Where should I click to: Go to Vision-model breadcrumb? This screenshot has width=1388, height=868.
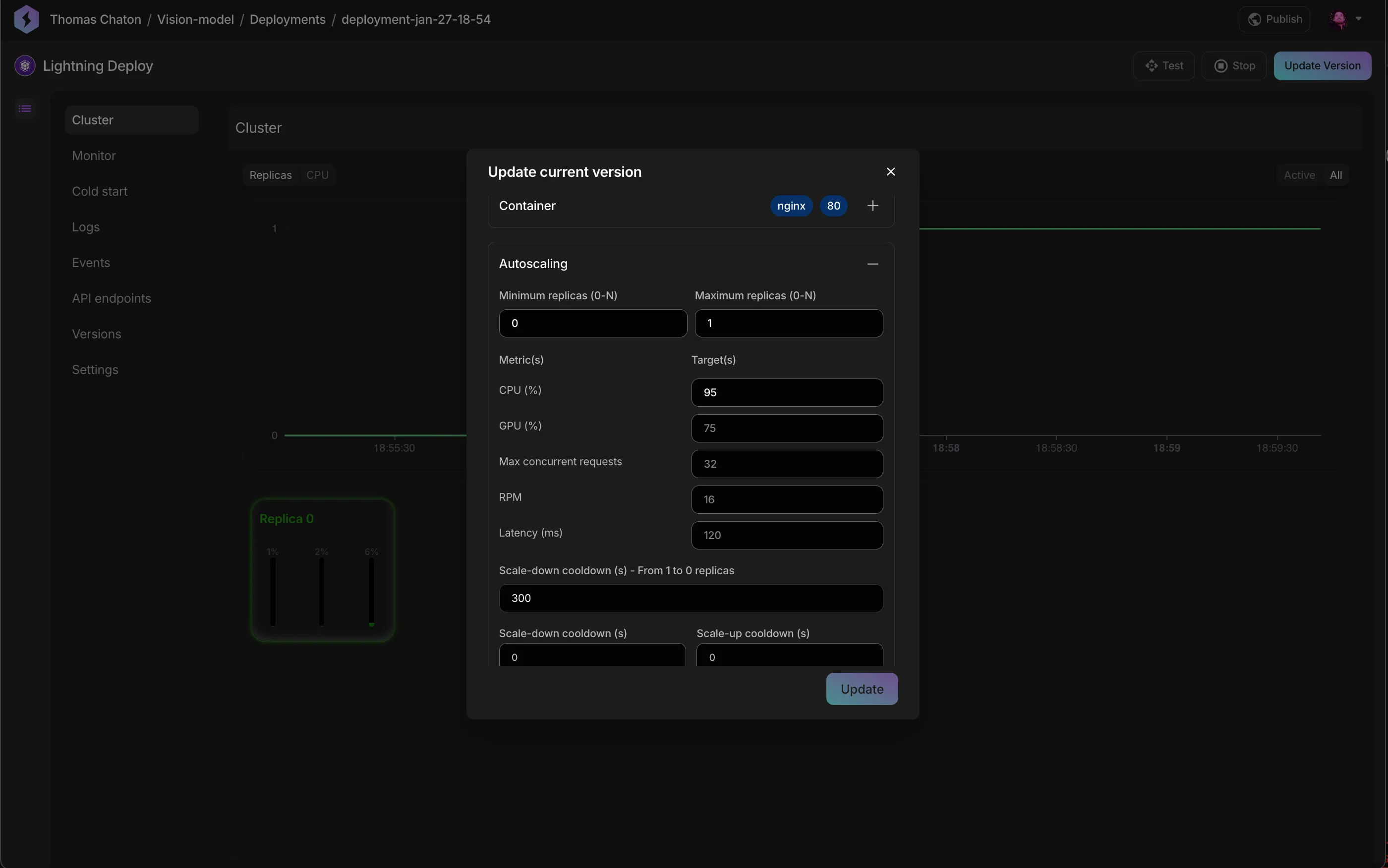coord(195,19)
